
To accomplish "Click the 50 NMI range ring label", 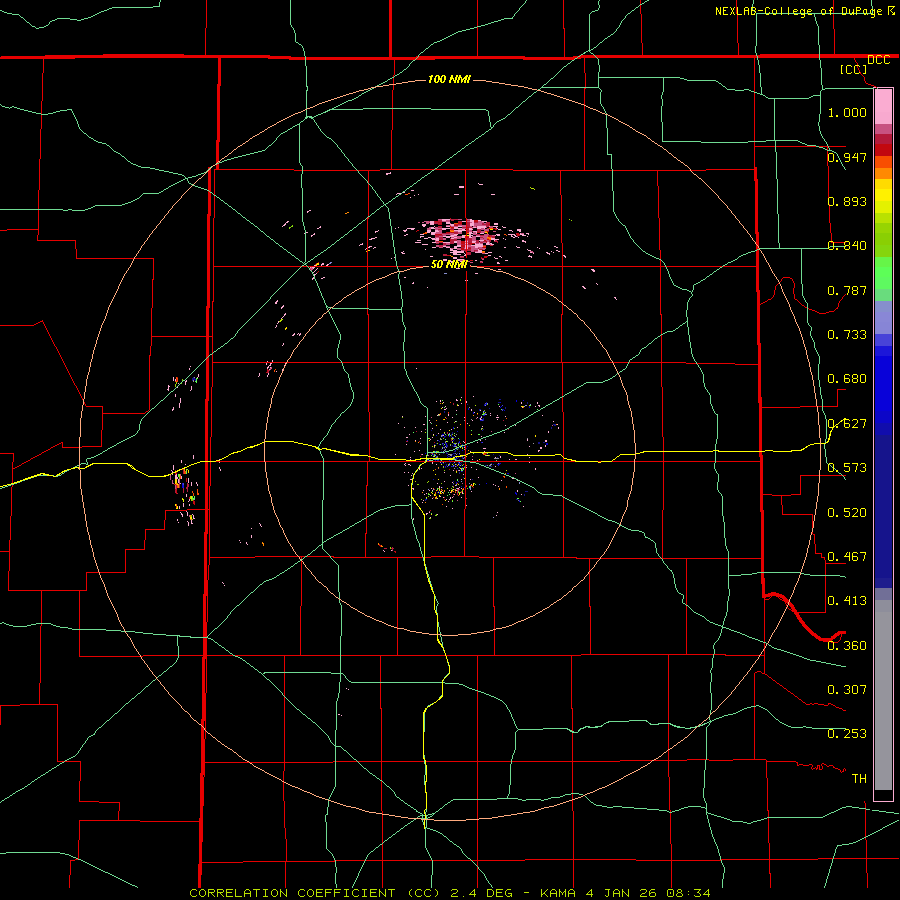I will [x=449, y=265].
